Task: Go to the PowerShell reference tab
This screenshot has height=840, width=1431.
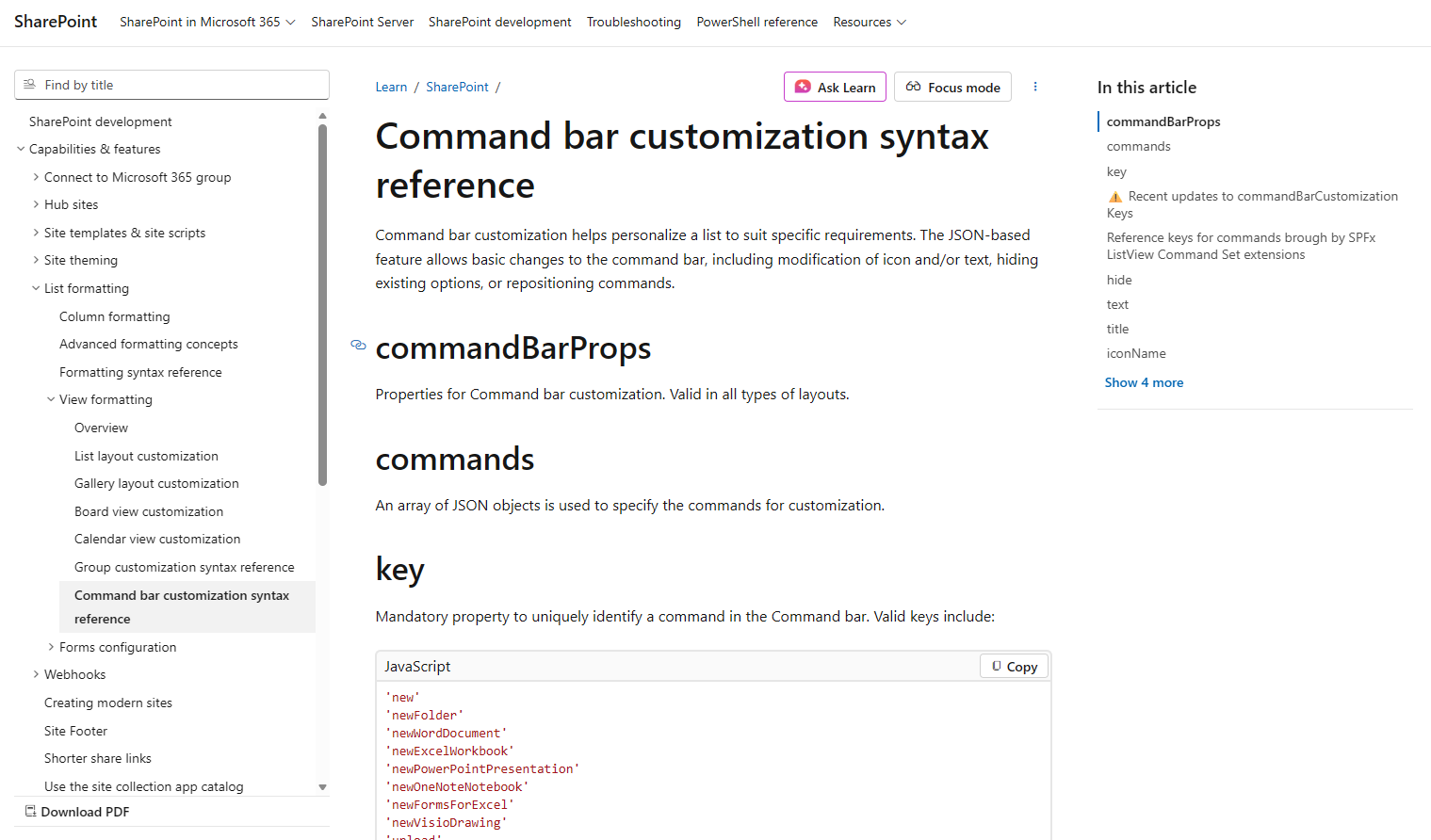Action: (x=756, y=23)
